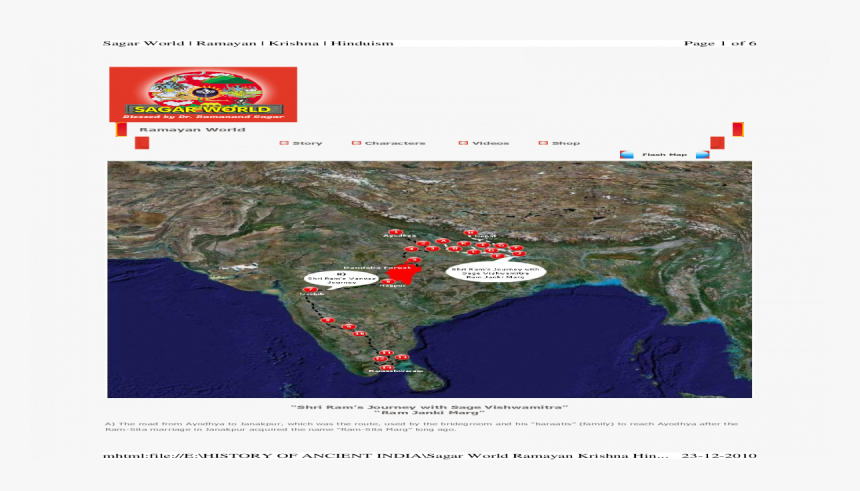The height and width of the screenshot is (491, 860).
Task: Click the Sagar World logo banner
Action: tap(203, 94)
